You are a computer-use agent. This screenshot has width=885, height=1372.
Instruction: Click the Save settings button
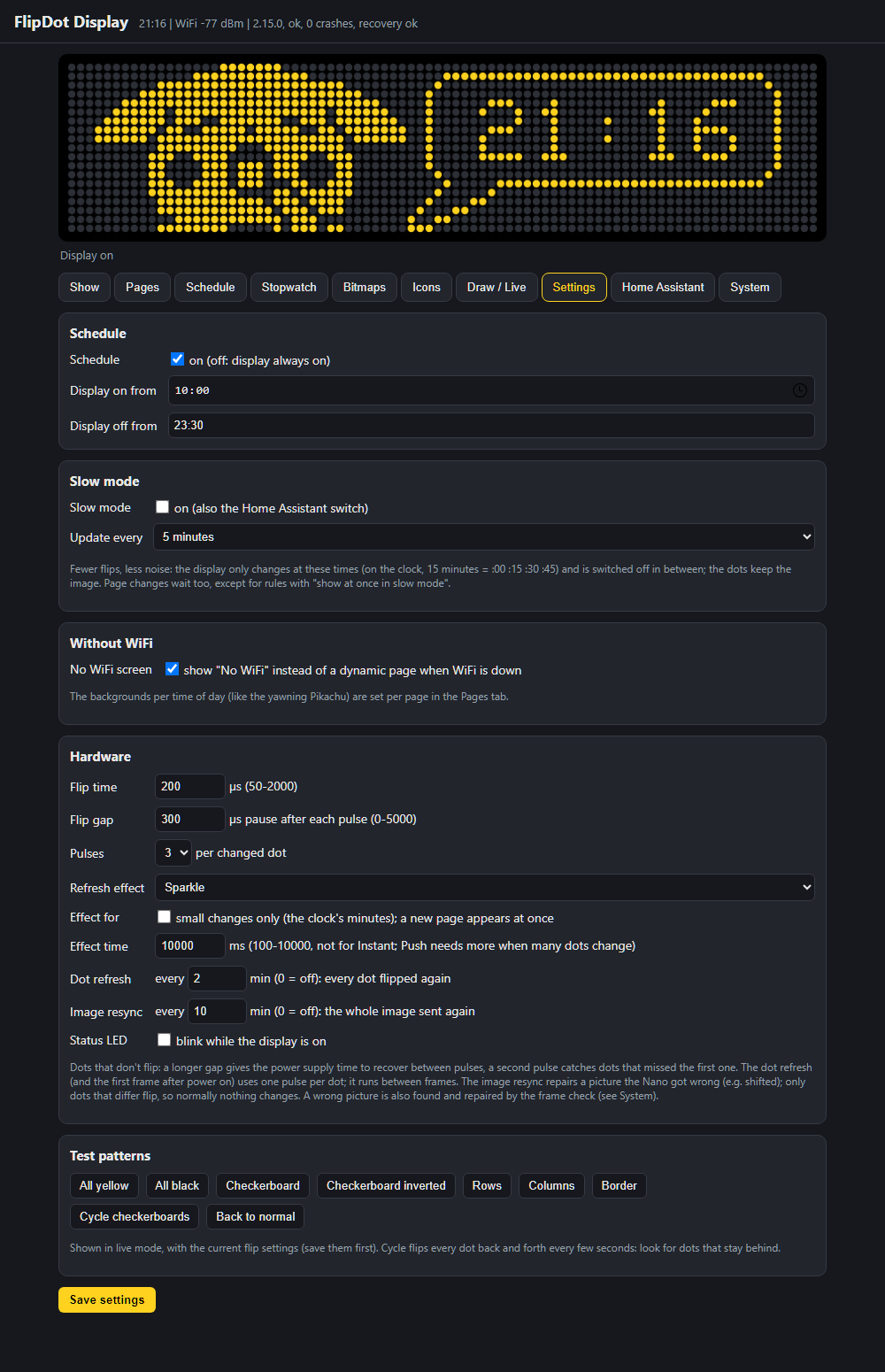(x=107, y=1299)
